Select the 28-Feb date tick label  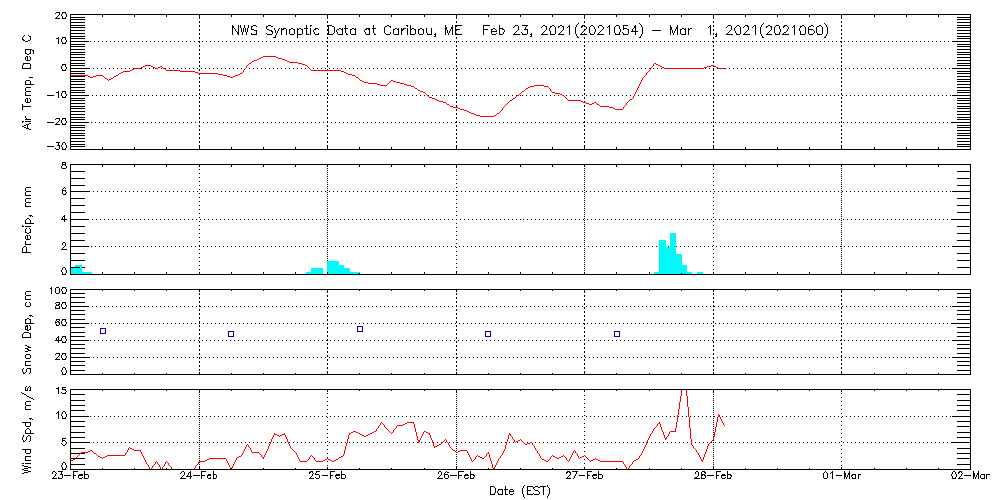coord(713,476)
